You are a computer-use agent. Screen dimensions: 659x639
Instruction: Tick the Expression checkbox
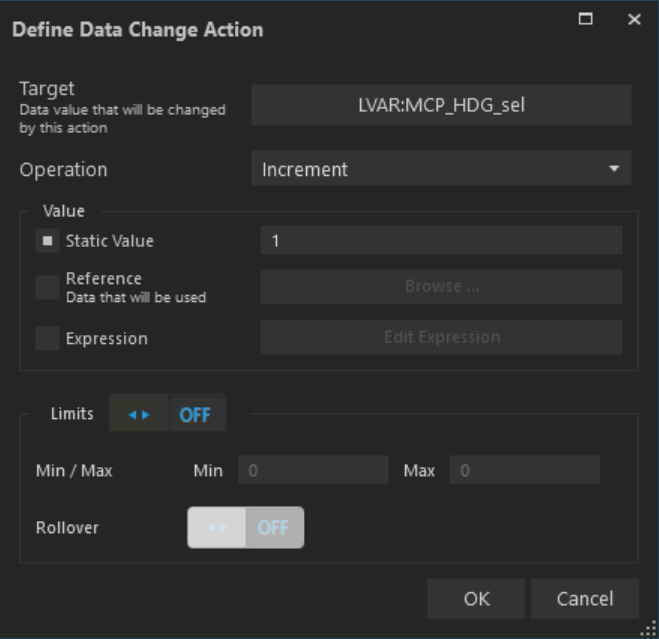pyautogui.click(x=47, y=339)
